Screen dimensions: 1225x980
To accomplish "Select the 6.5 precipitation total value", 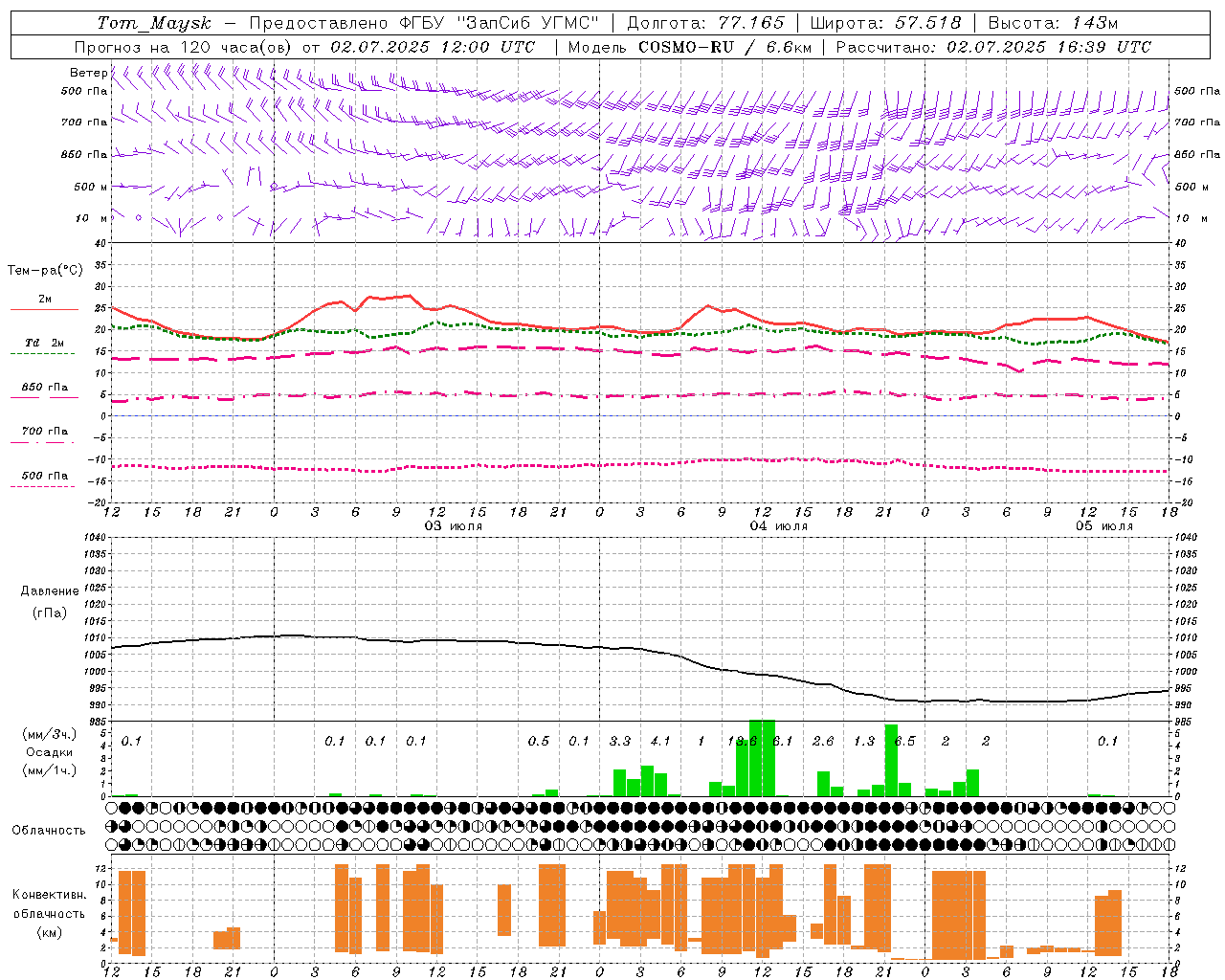I will [904, 741].
